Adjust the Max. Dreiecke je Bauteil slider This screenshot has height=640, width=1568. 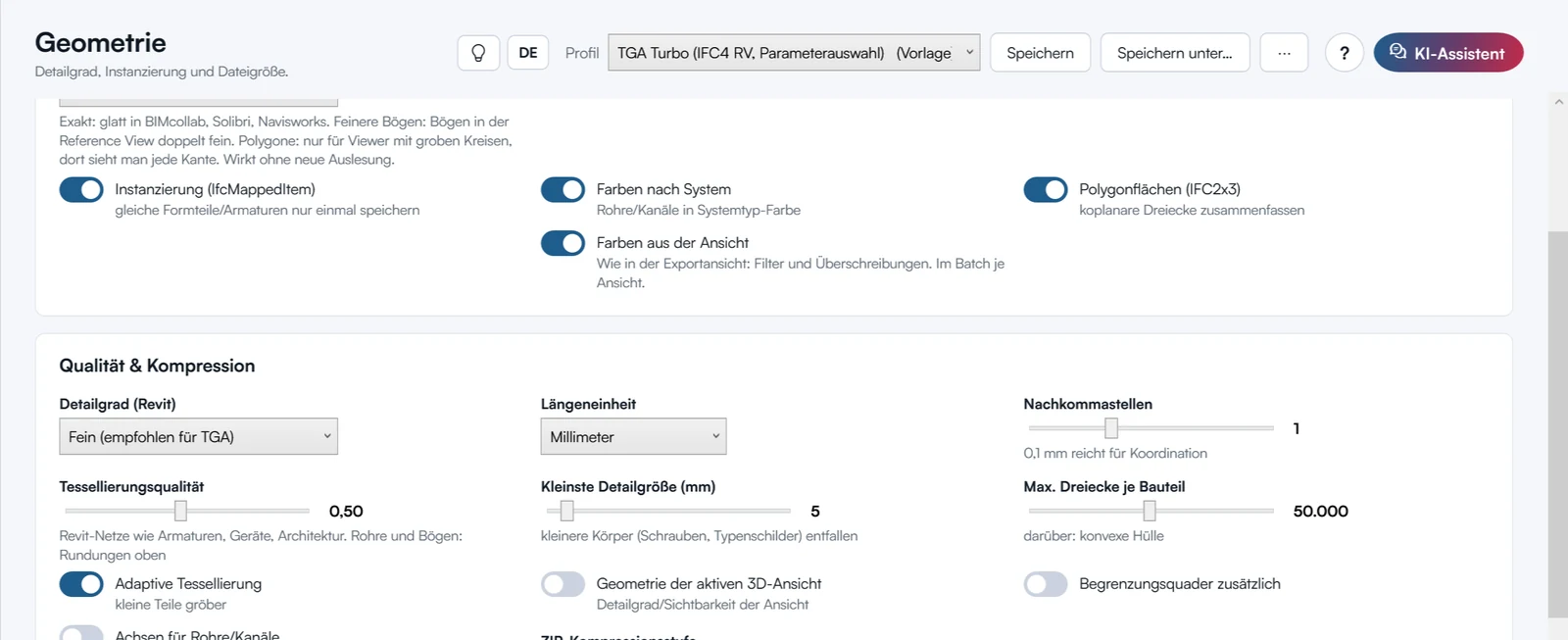pyautogui.click(x=1150, y=511)
